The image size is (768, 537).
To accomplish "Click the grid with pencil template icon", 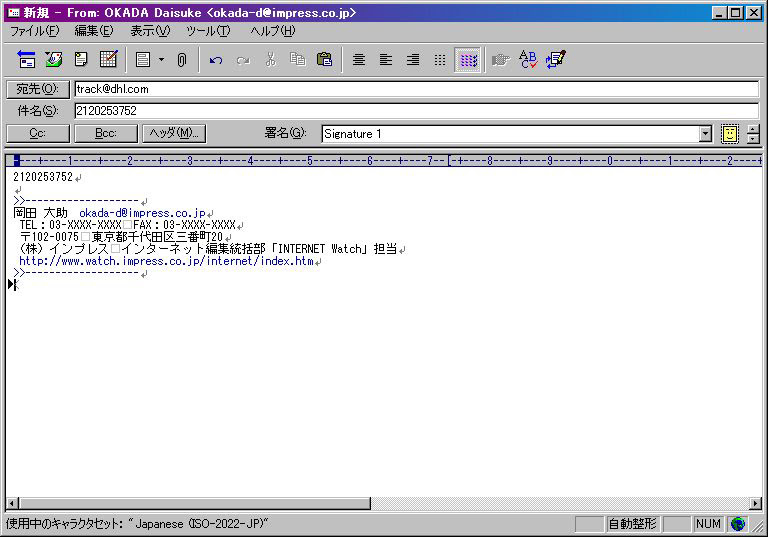I will click(x=108, y=60).
